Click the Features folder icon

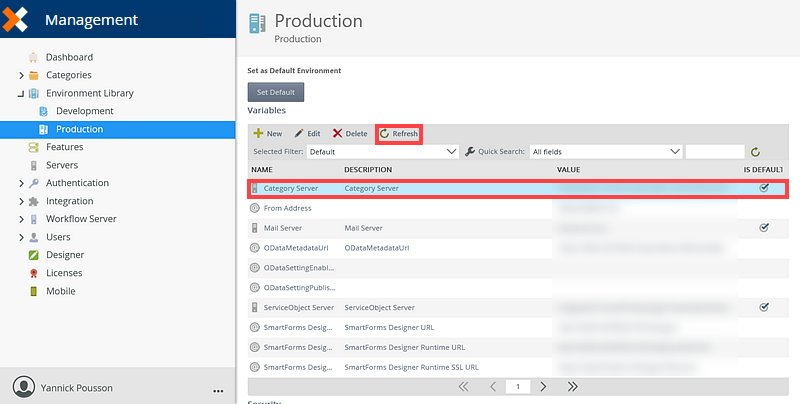[x=34, y=147]
